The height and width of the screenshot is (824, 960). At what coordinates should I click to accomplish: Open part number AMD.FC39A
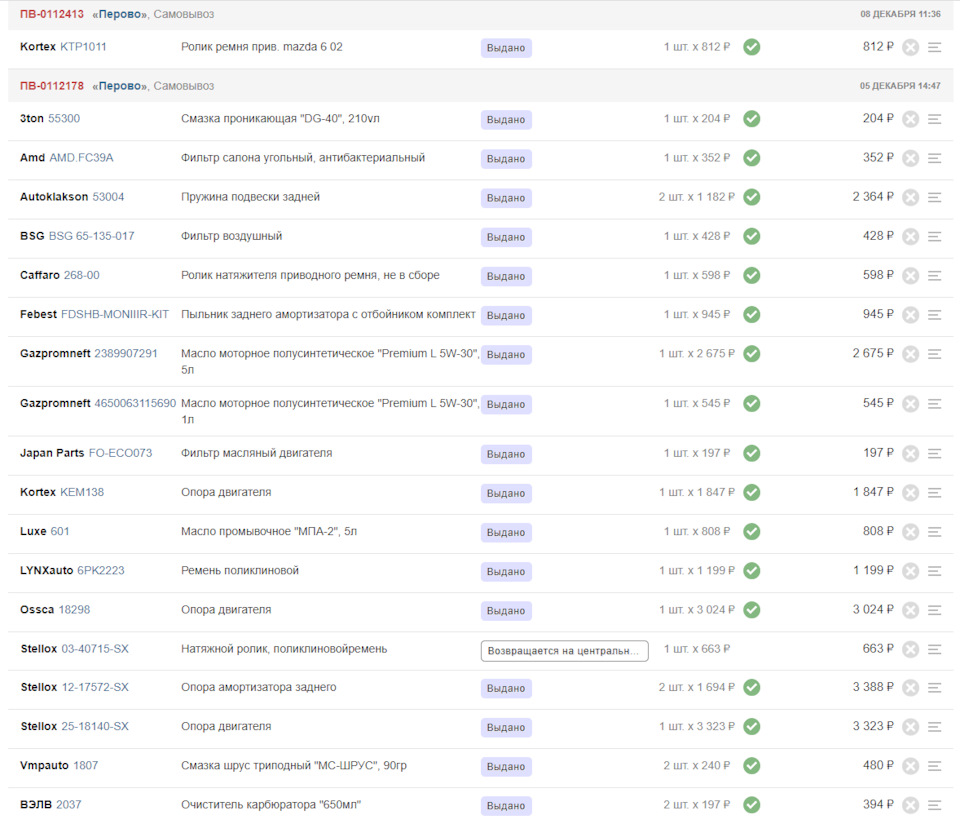(81, 157)
